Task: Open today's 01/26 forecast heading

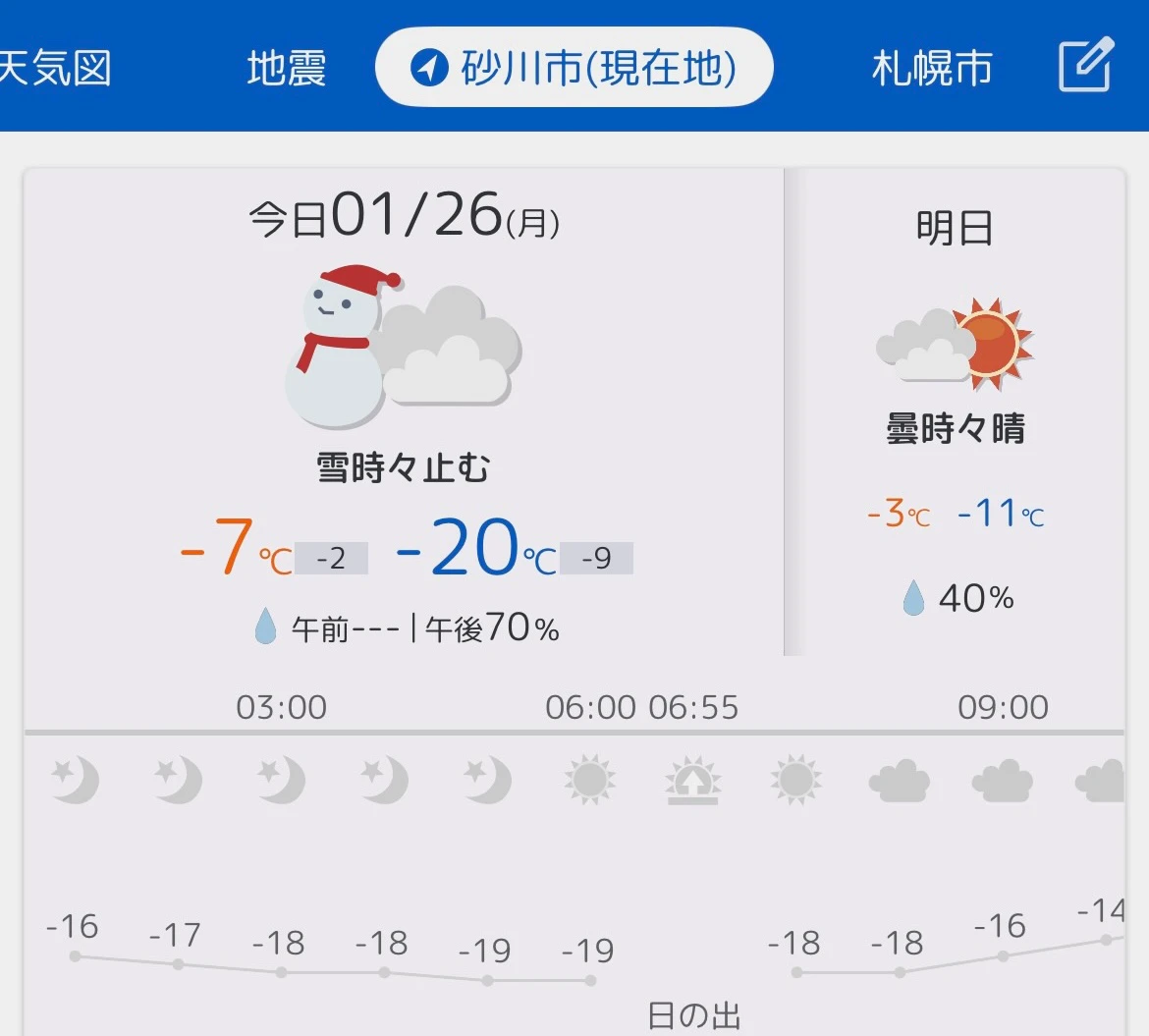Action: pyautogui.click(x=404, y=217)
